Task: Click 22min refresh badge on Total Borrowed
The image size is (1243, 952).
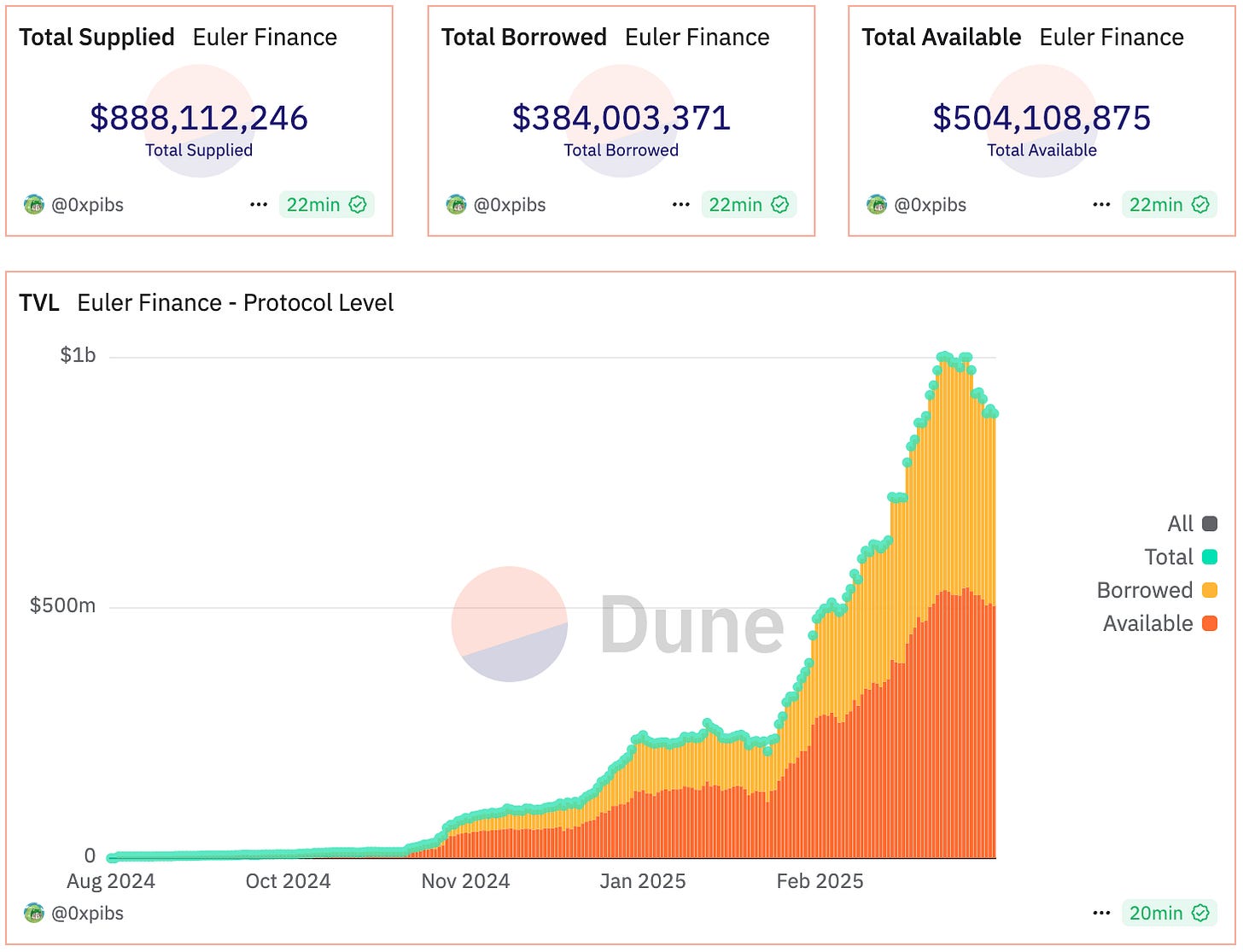Action: (749, 205)
